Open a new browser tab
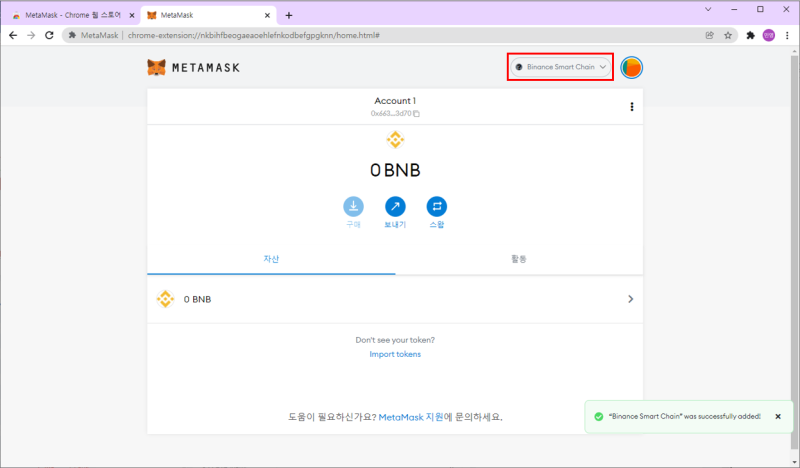The height and width of the screenshot is (468, 800). [289, 15]
